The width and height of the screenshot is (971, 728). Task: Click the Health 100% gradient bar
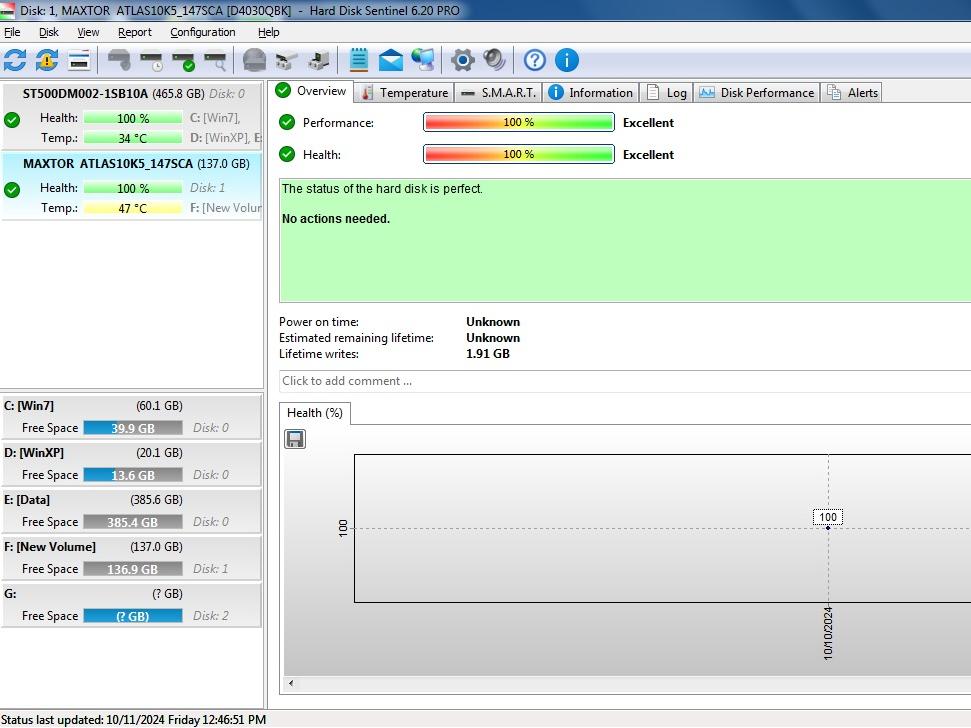click(x=518, y=154)
